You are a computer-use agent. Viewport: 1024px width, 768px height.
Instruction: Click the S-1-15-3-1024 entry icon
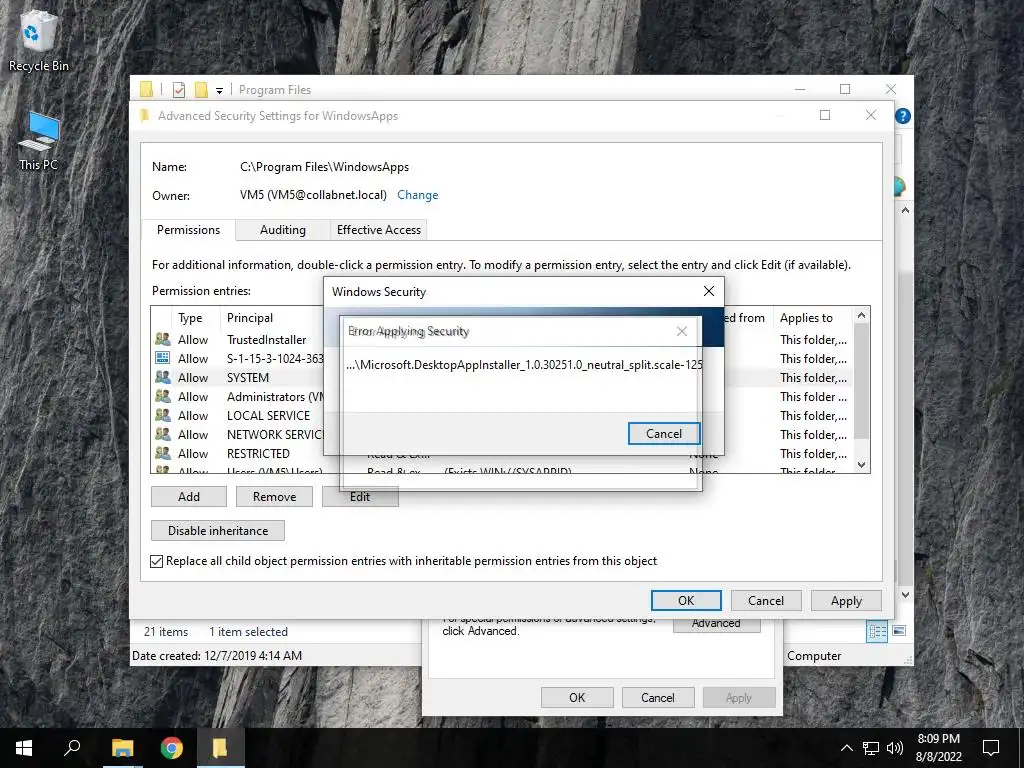point(163,359)
